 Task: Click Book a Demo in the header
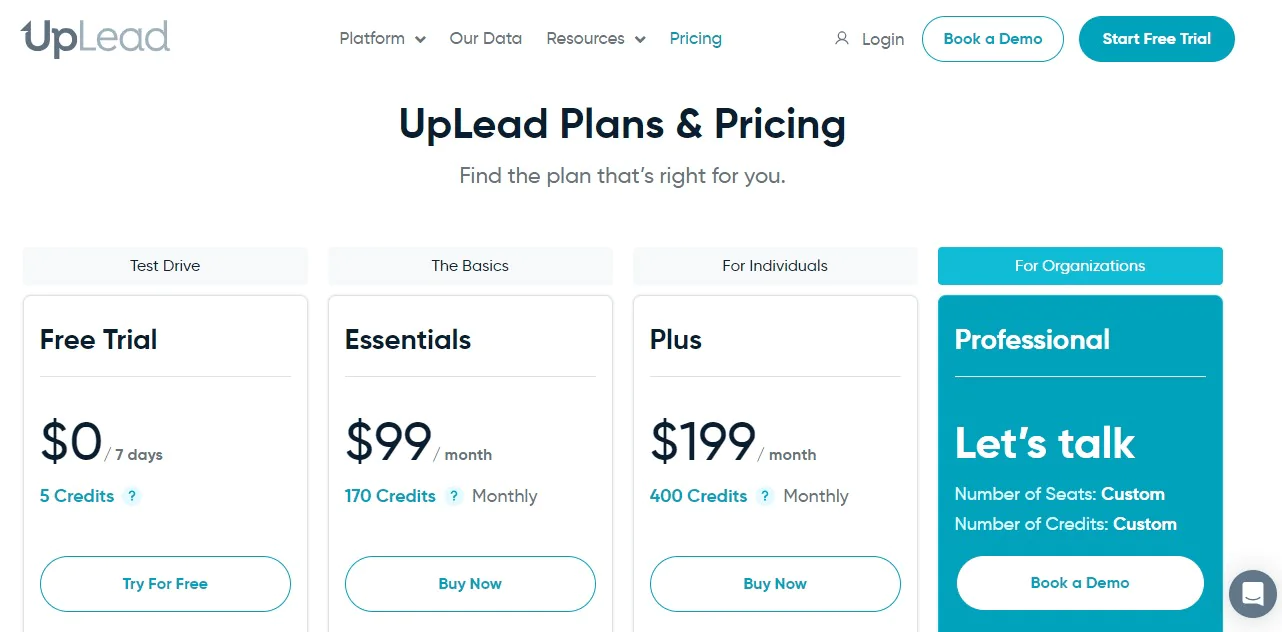click(992, 38)
